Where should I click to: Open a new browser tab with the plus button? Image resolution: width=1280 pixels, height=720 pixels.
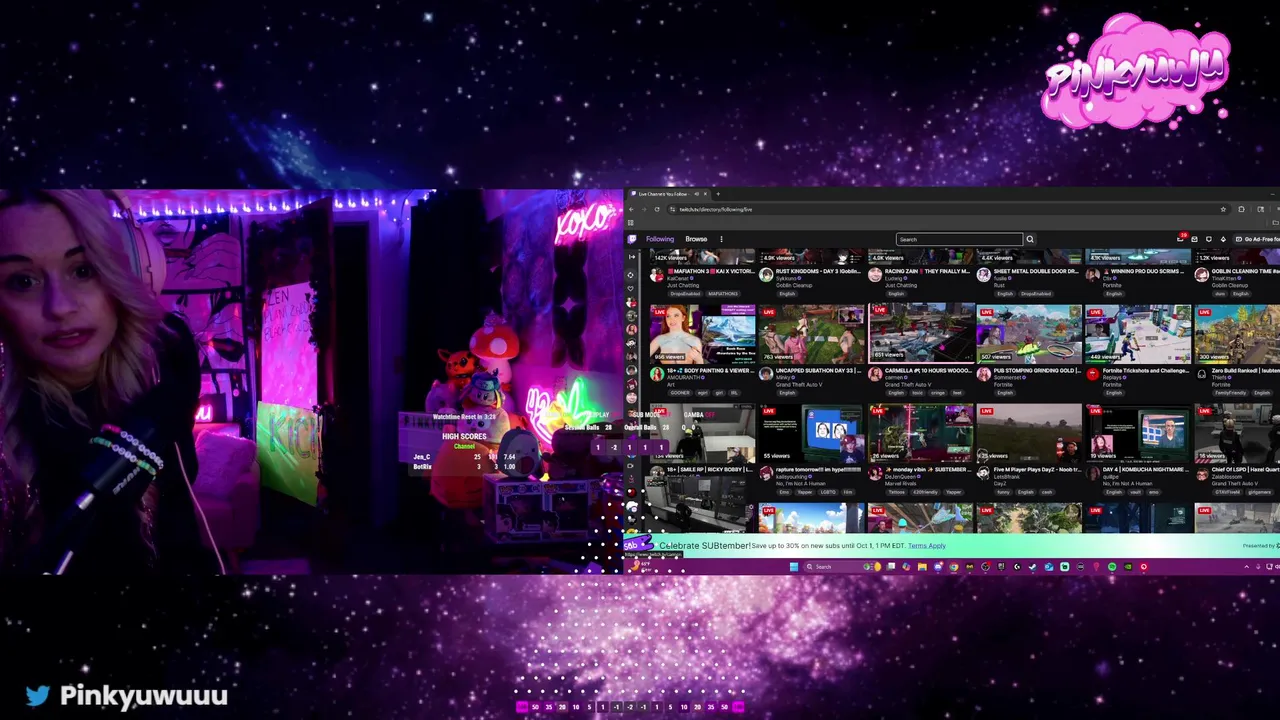[718, 194]
